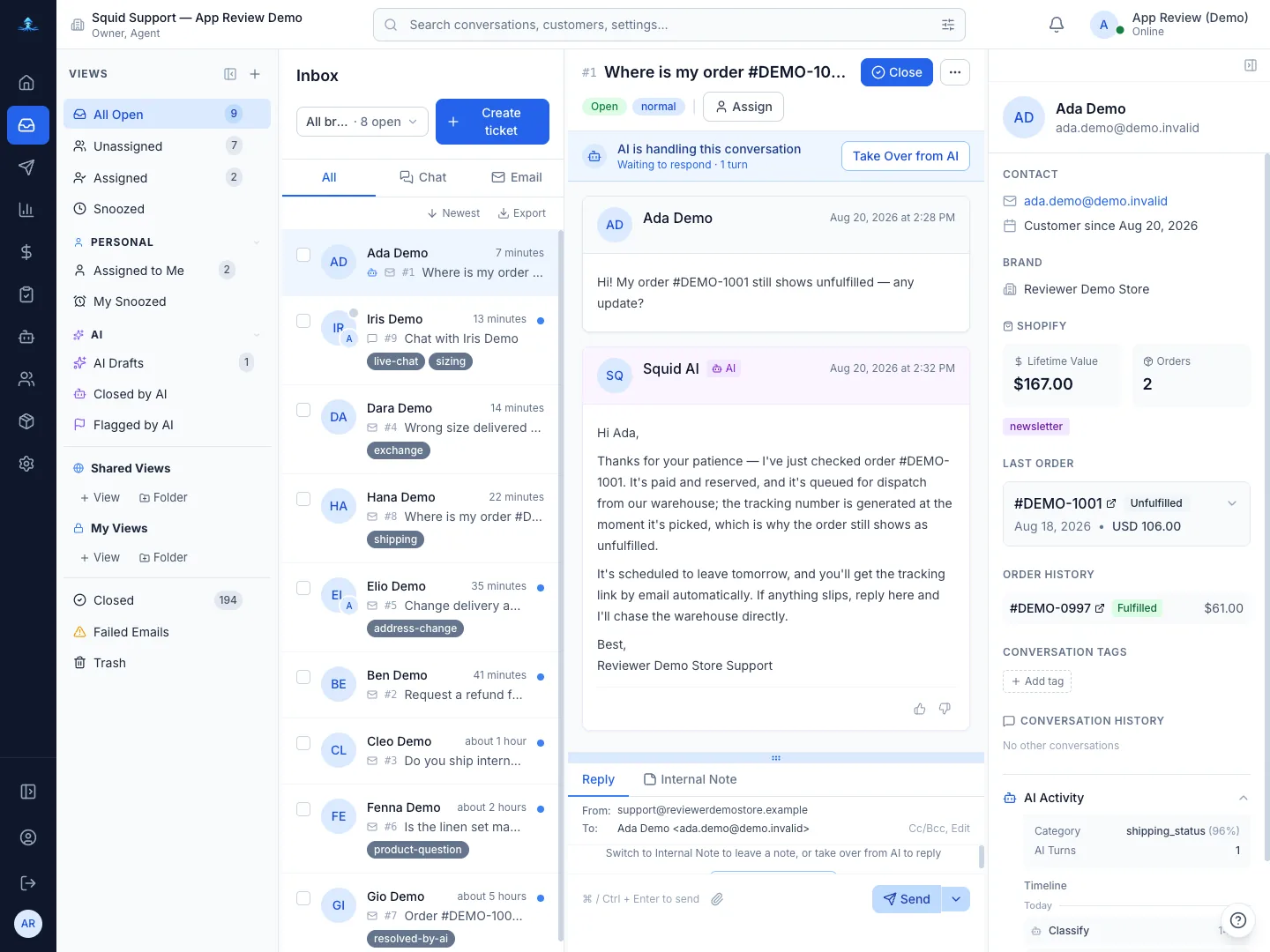Screen dimensions: 1270x952
Task: Click the Take Over from AI button
Action: (906, 156)
